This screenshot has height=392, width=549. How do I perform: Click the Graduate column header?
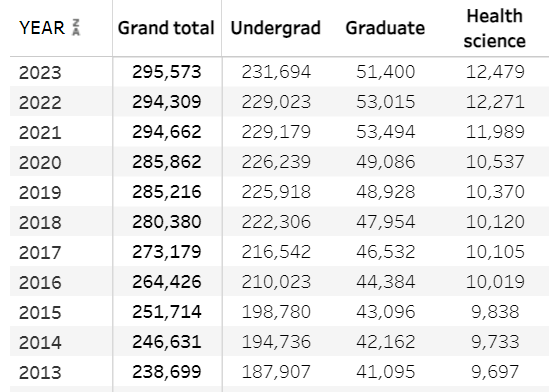pos(385,28)
